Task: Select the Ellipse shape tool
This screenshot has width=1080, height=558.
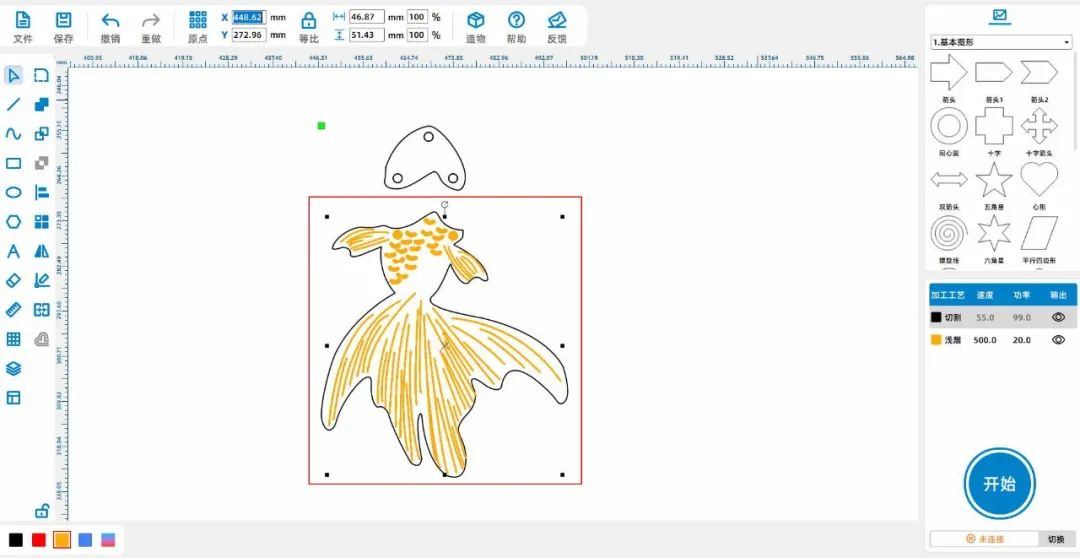Action: (x=14, y=192)
